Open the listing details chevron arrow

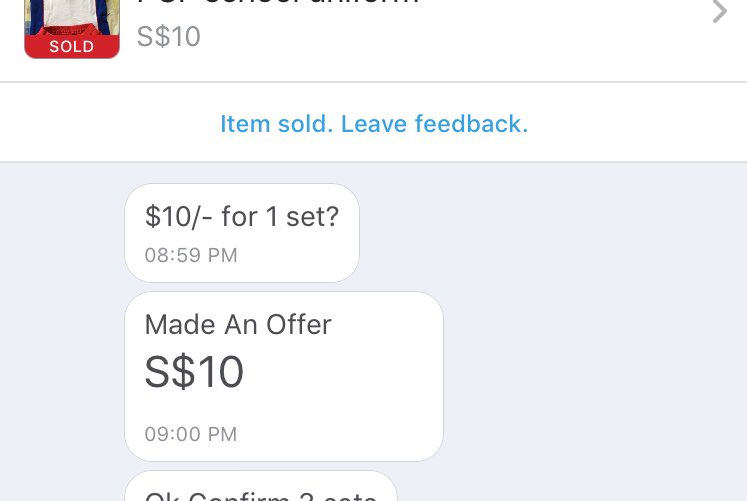(x=719, y=12)
